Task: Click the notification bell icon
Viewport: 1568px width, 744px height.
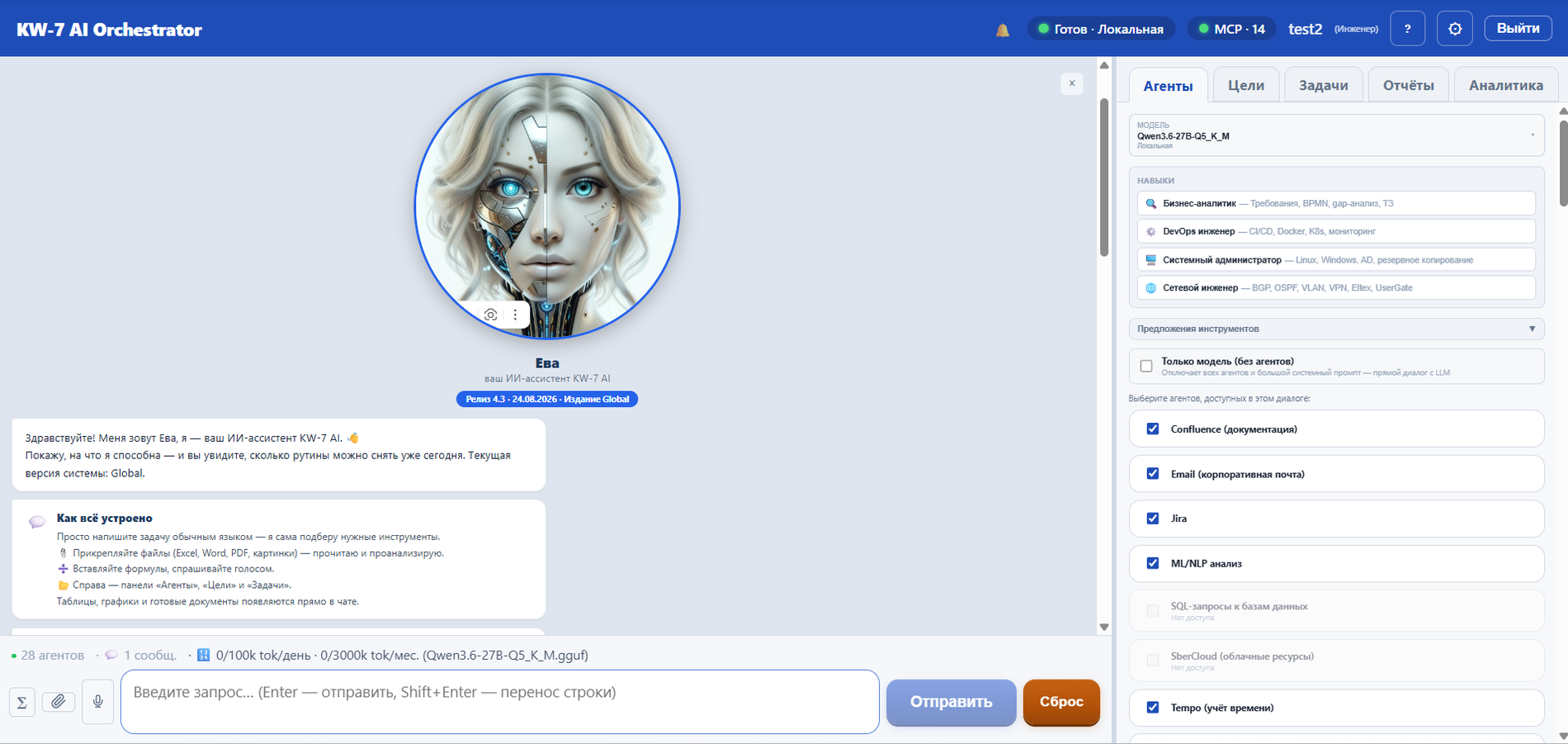Action: click(1002, 30)
